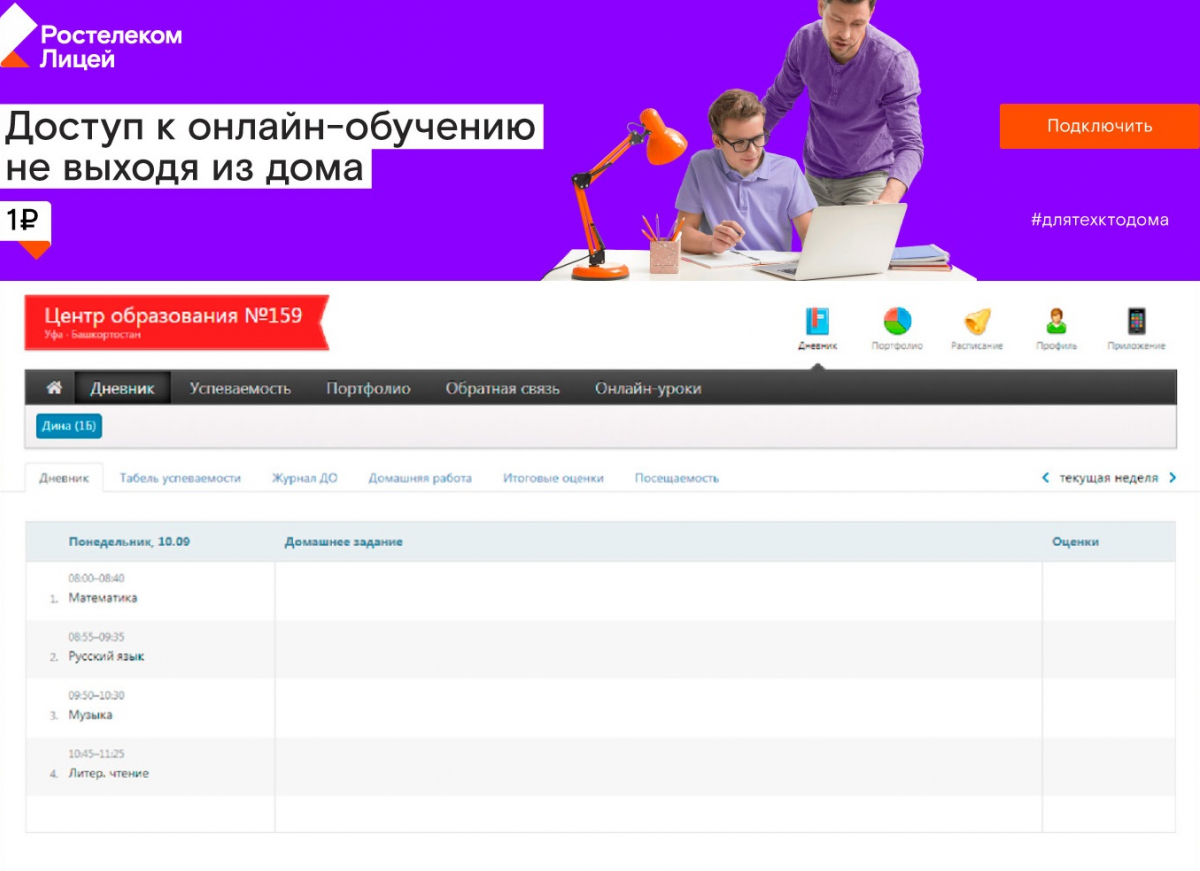Click the #длятехктодома hashtag

point(1099,220)
